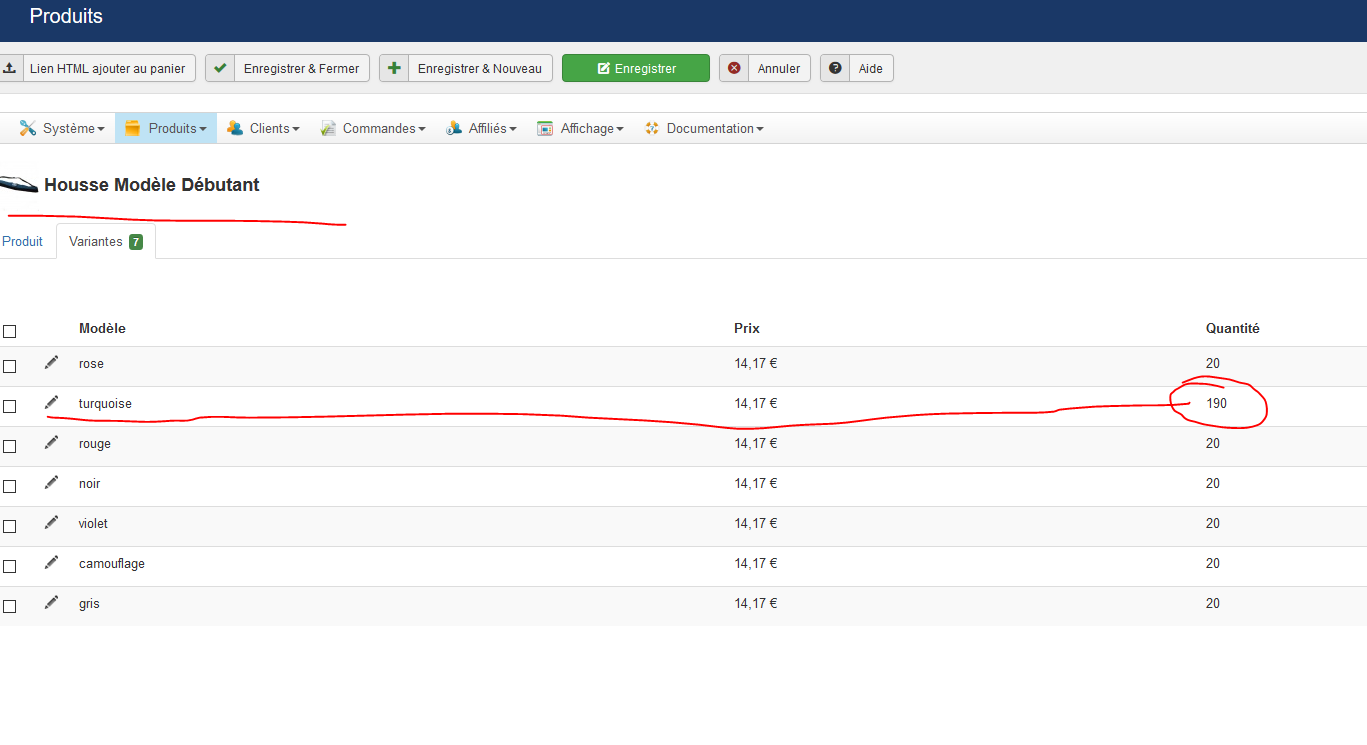Toggle the select-all checkbox in table header

click(x=10, y=331)
